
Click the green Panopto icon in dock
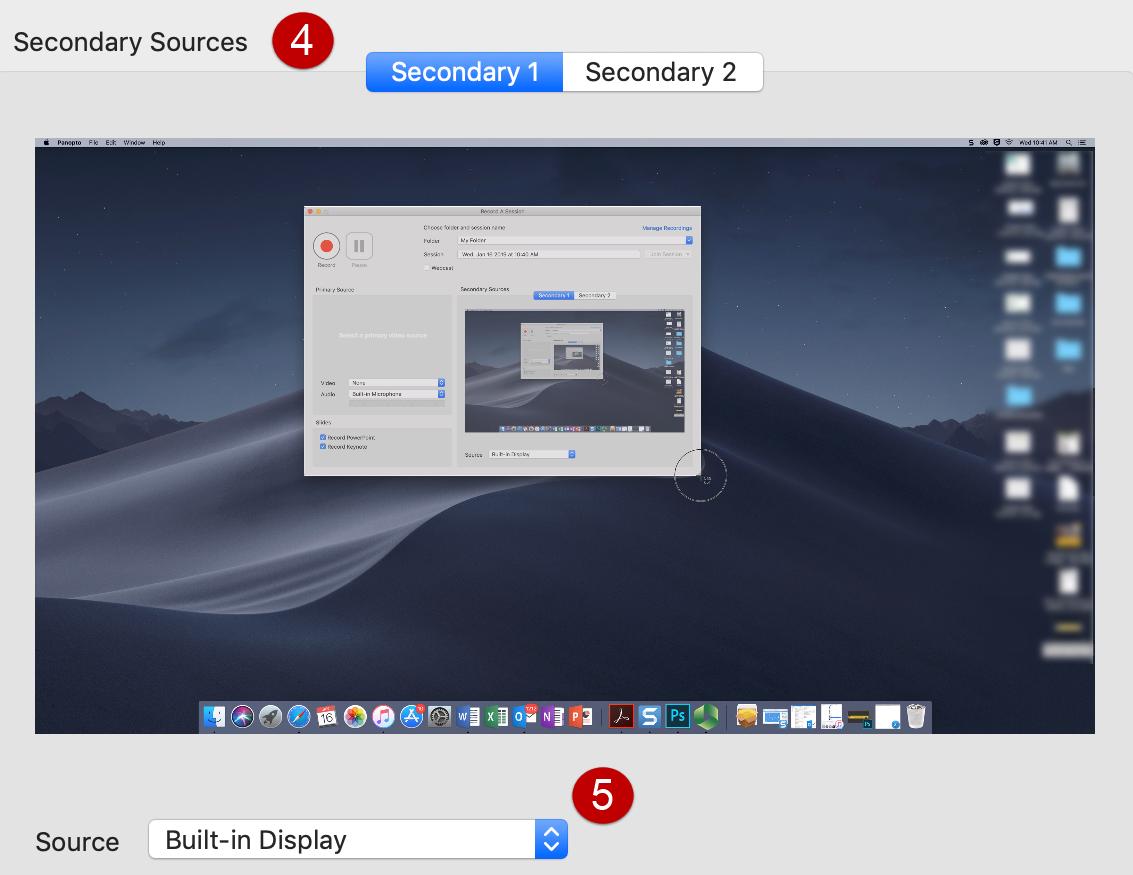(x=706, y=717)
